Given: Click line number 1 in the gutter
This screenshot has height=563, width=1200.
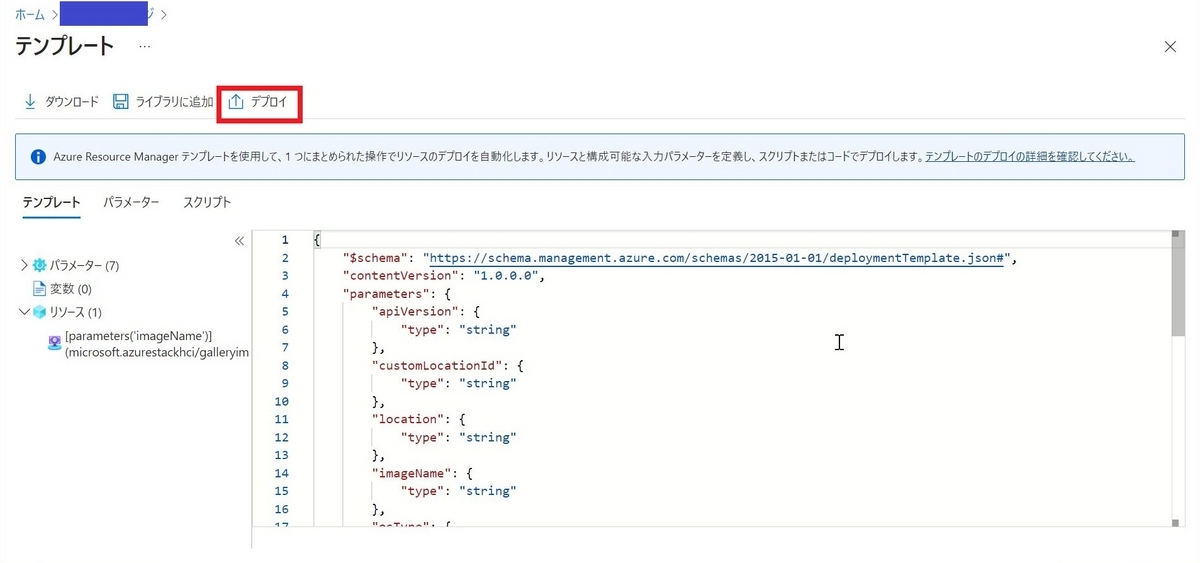Looking at the screenshot, I should (x=285, y=240).
